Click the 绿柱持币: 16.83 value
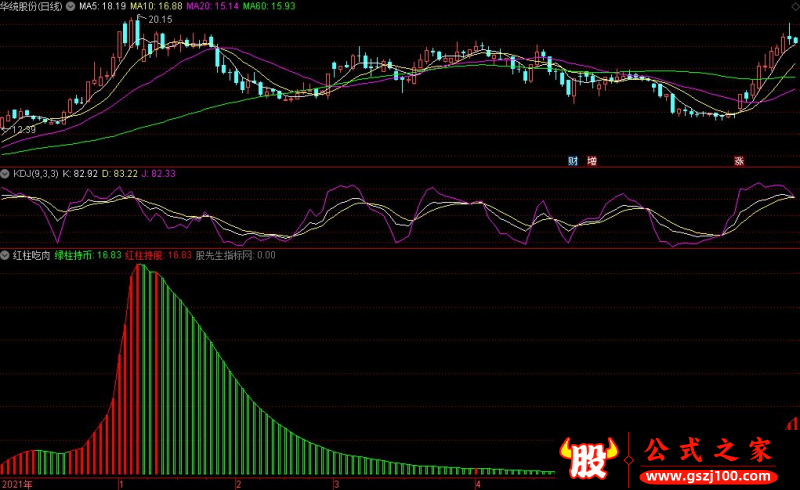The height and width of the screenshot is (490, 800). coord(88,255)
